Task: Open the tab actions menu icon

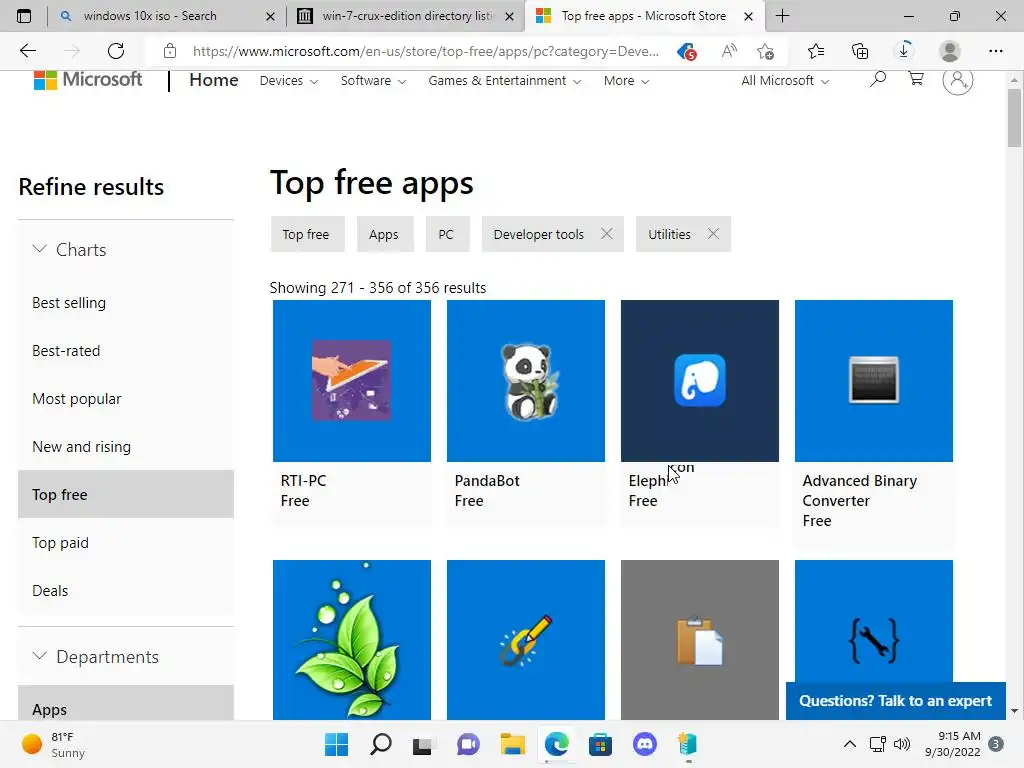Action: [24, 16]
